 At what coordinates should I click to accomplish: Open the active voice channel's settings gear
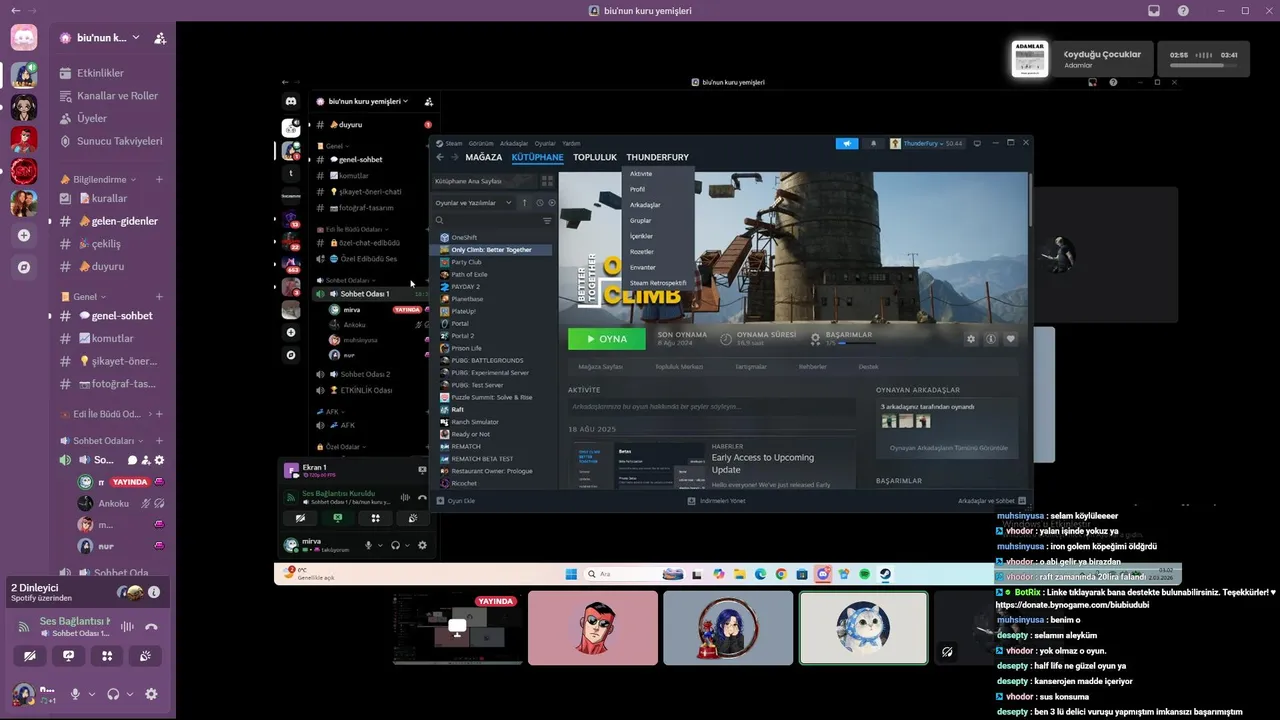159,460
